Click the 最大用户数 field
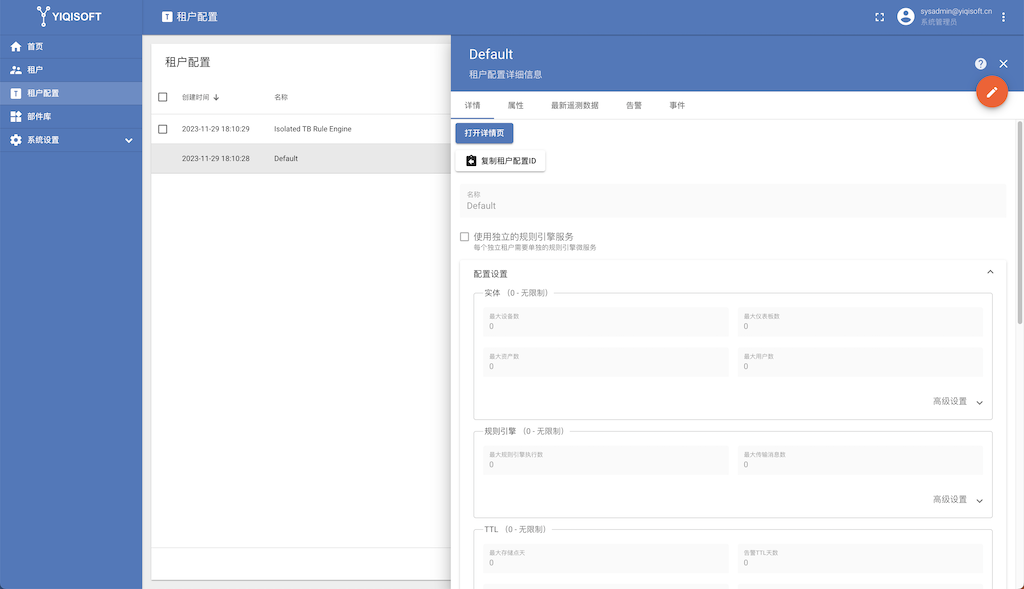 (x=860, y=362)
